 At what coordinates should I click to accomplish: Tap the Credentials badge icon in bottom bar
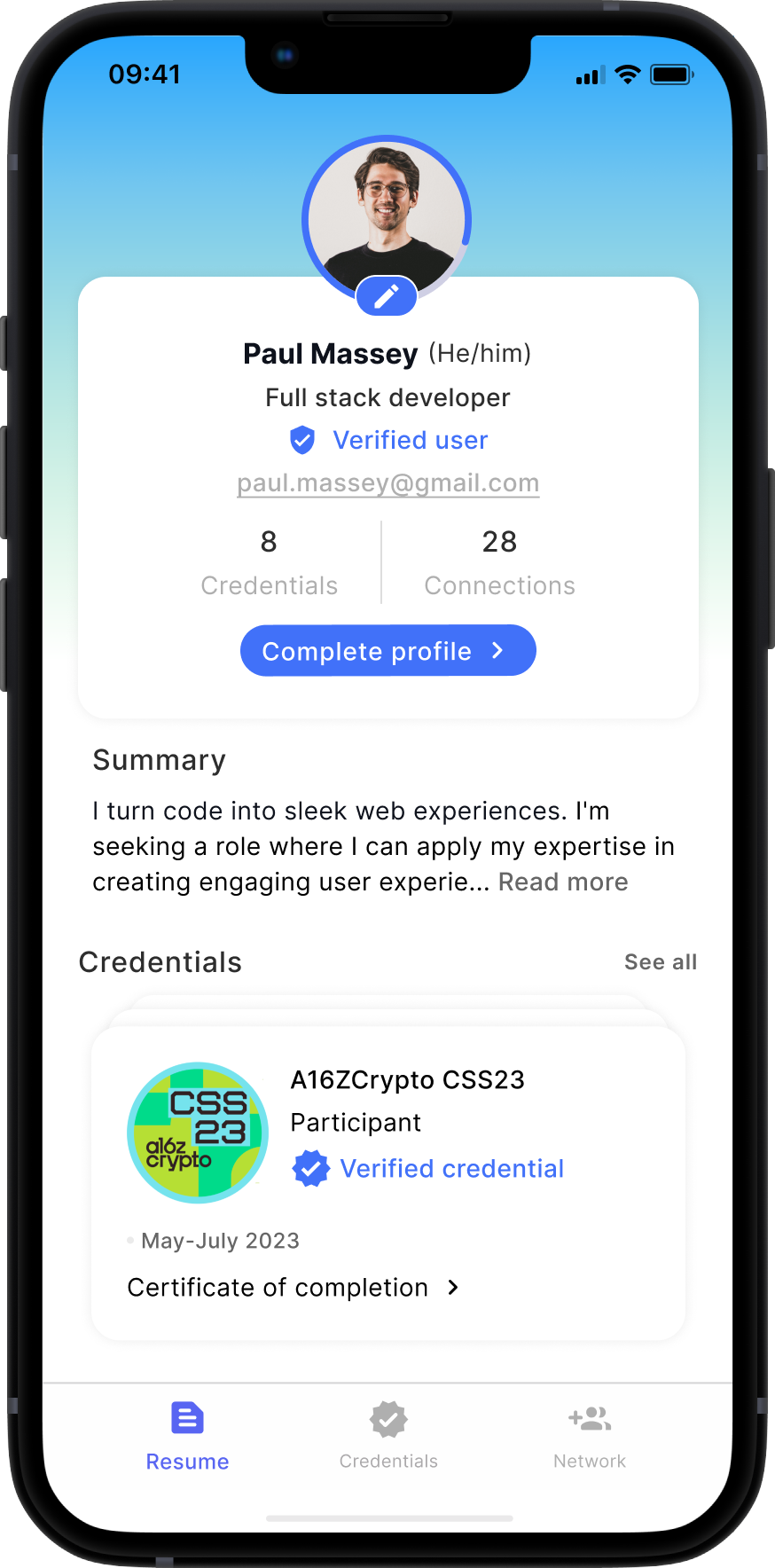click(x=388, y=1419)
